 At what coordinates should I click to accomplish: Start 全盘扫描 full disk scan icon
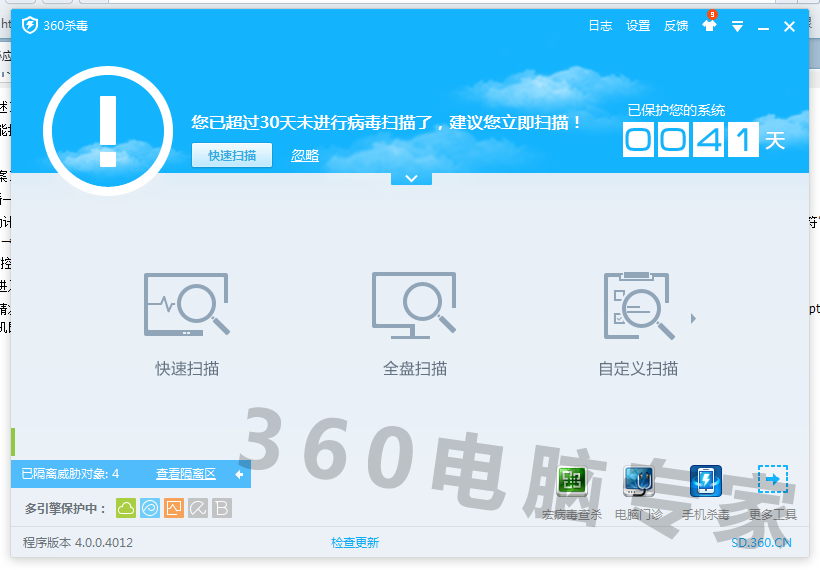(x=414, y=304)
